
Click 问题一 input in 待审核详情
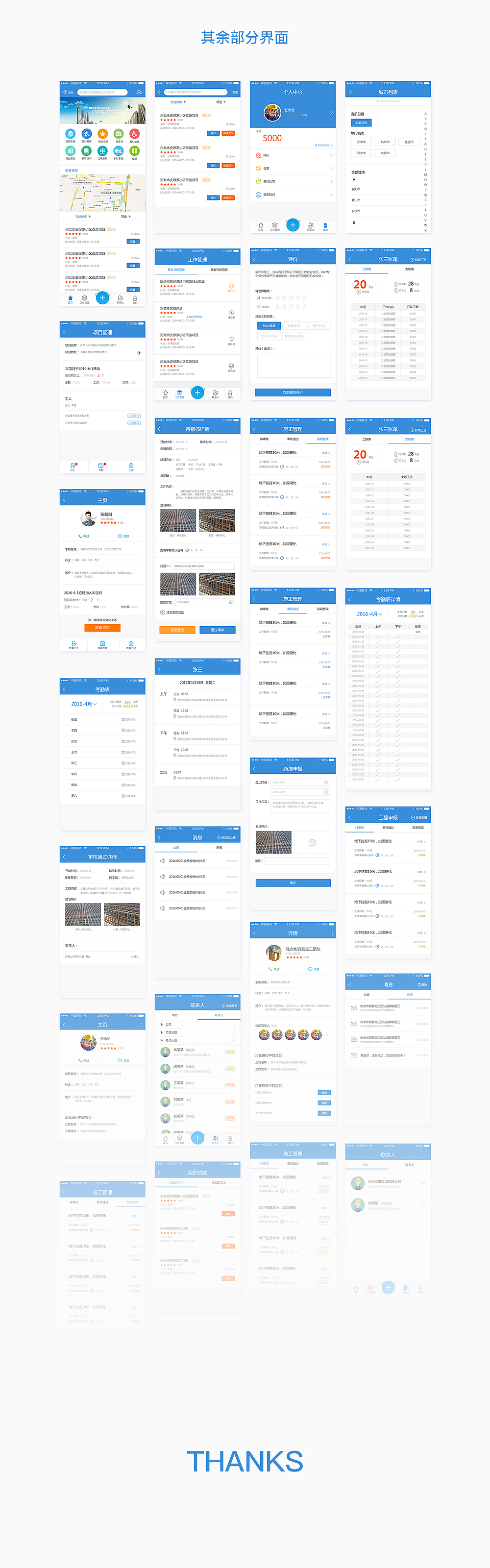203,566
